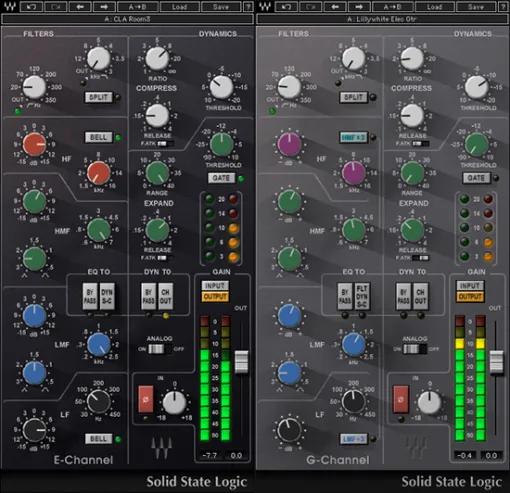
Task: Click Undo arrow in G-Channel toolbar
Action: click(x=286, y=7)
